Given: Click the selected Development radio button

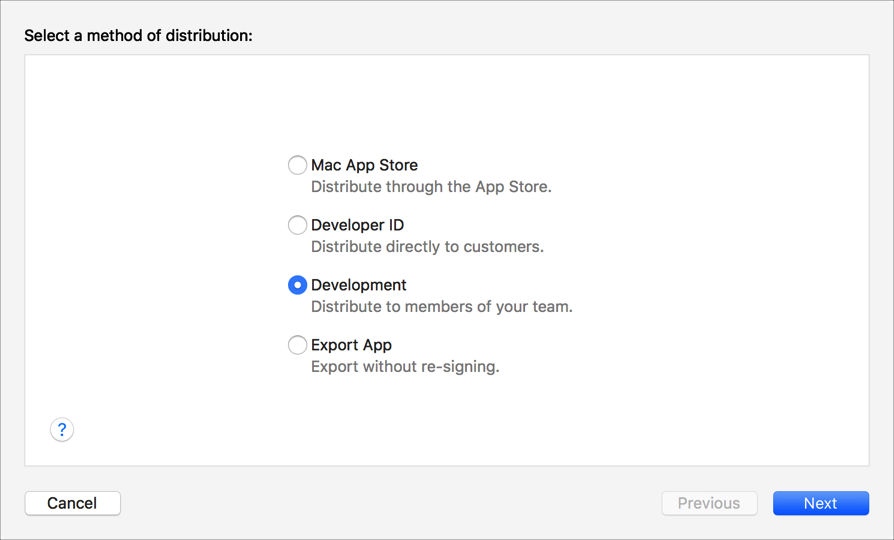Looking at the screenshot, I should coord(297,285).
